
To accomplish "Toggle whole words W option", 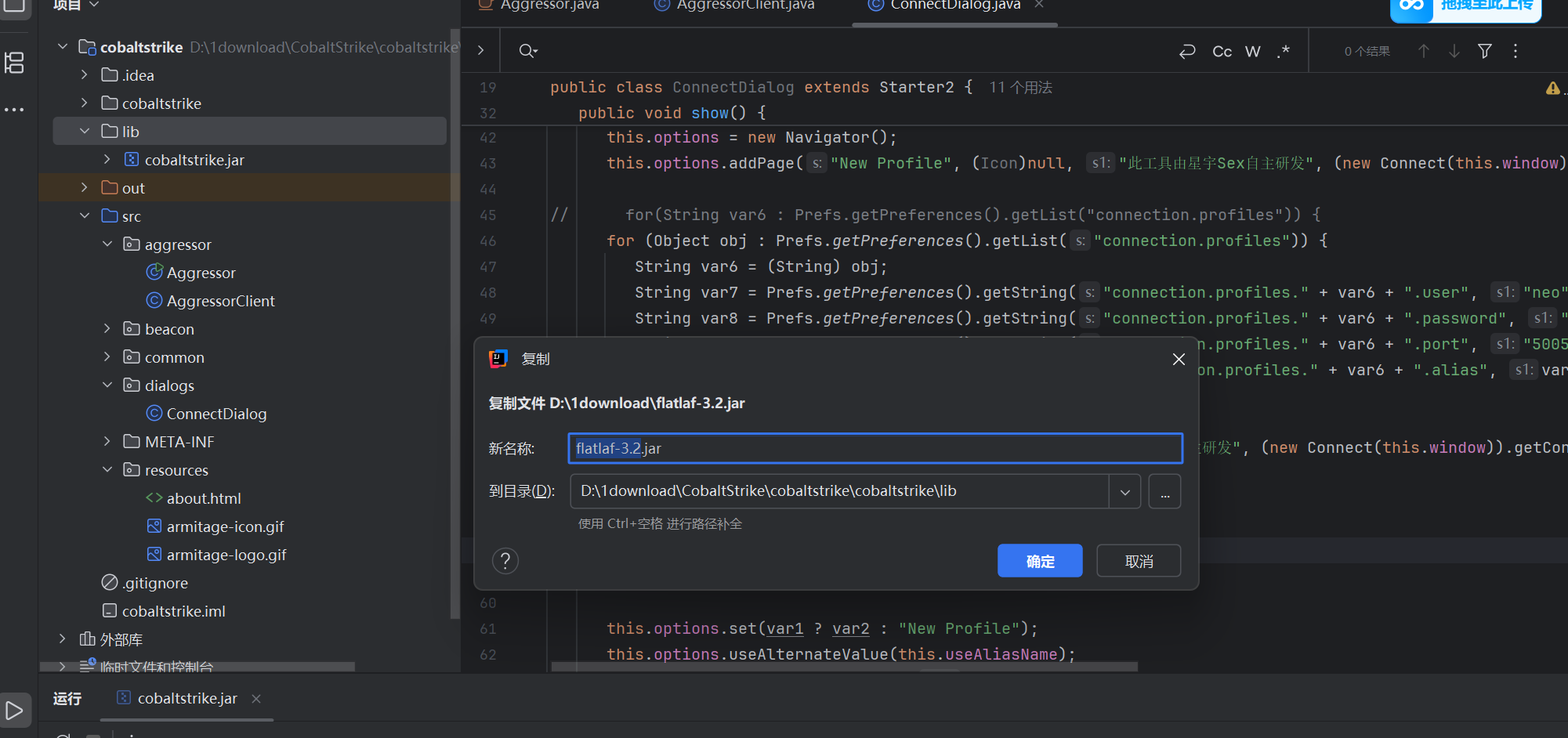I will pyautogui.click(x=1252, y=52).
